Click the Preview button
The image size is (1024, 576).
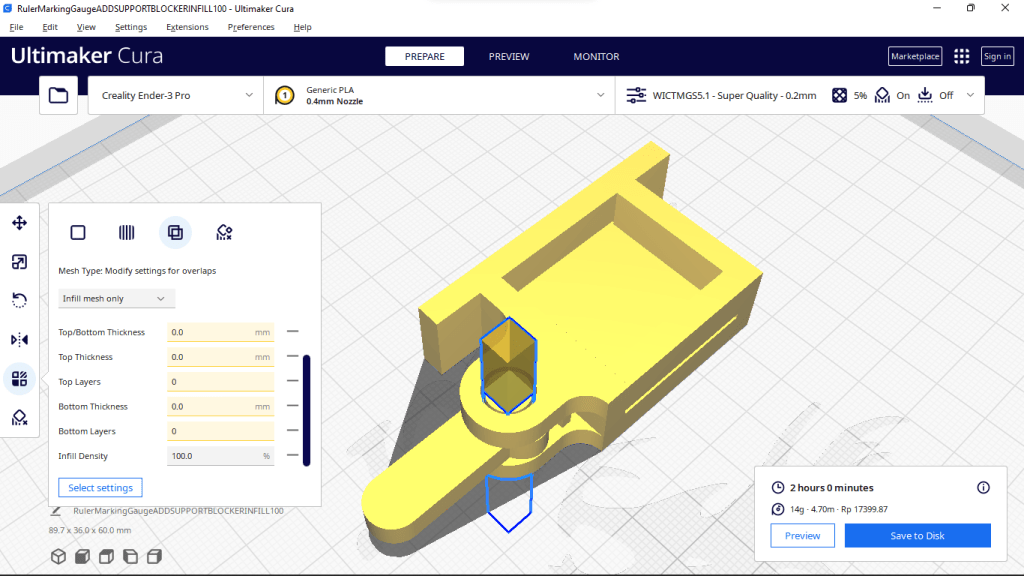click(802, 536)
